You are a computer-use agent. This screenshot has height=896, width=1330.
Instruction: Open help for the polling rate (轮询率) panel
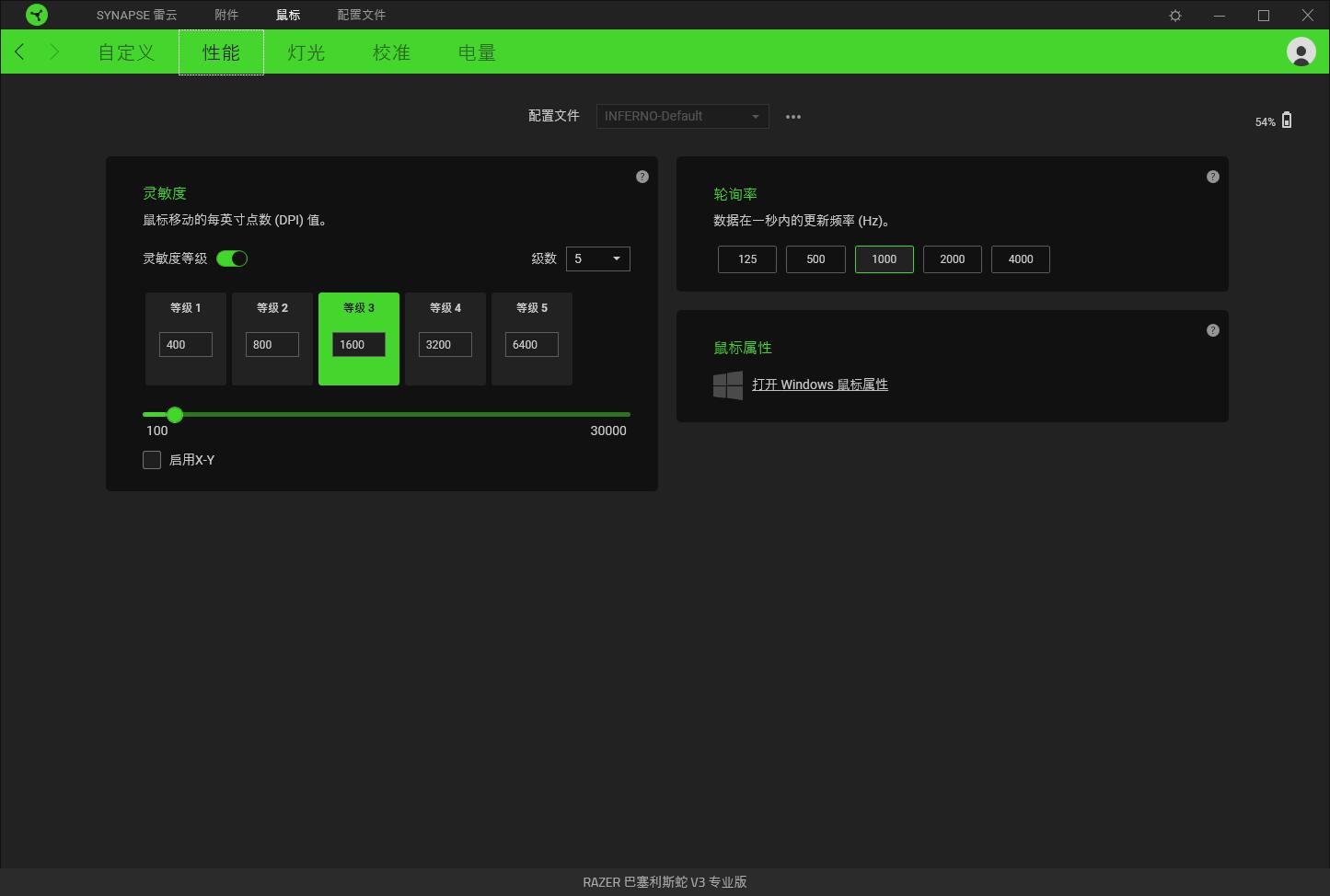[1213, 177]
